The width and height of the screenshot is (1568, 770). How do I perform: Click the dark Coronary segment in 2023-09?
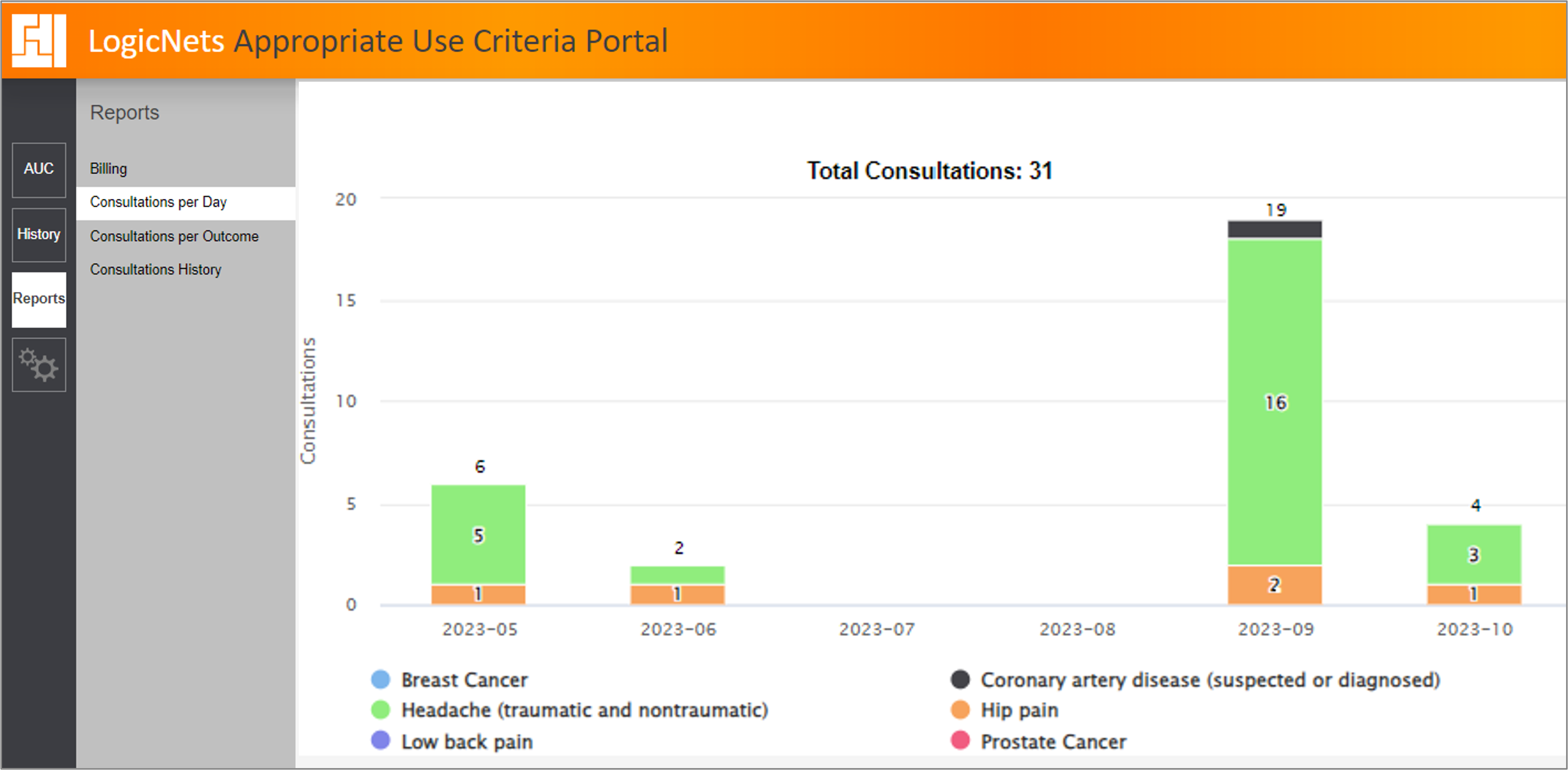pyautogui.click(x=1275, y=229)
